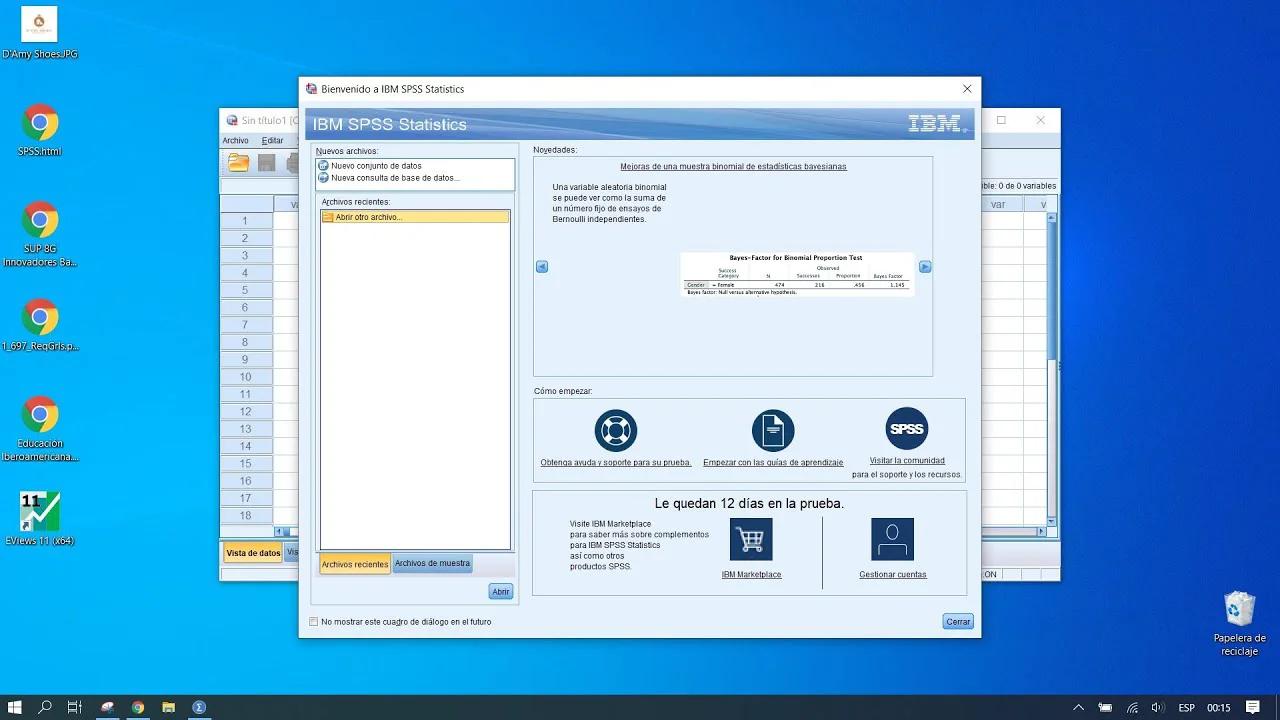1280x720 pixels.
Task: Open the Archivo menu
Action: click(x=235, y=140)
